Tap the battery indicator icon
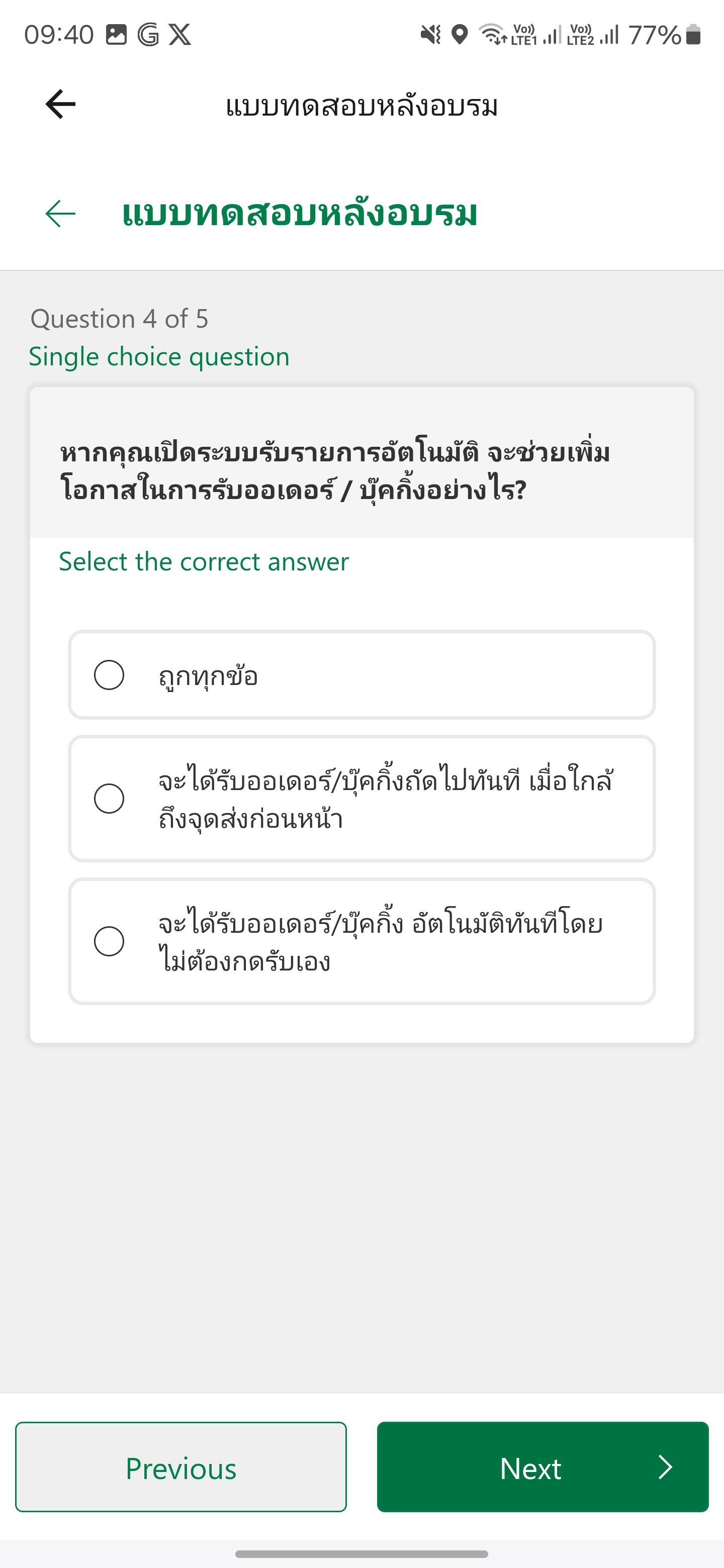The height and width of the screenshot is (1568, 724). point(693,35)
